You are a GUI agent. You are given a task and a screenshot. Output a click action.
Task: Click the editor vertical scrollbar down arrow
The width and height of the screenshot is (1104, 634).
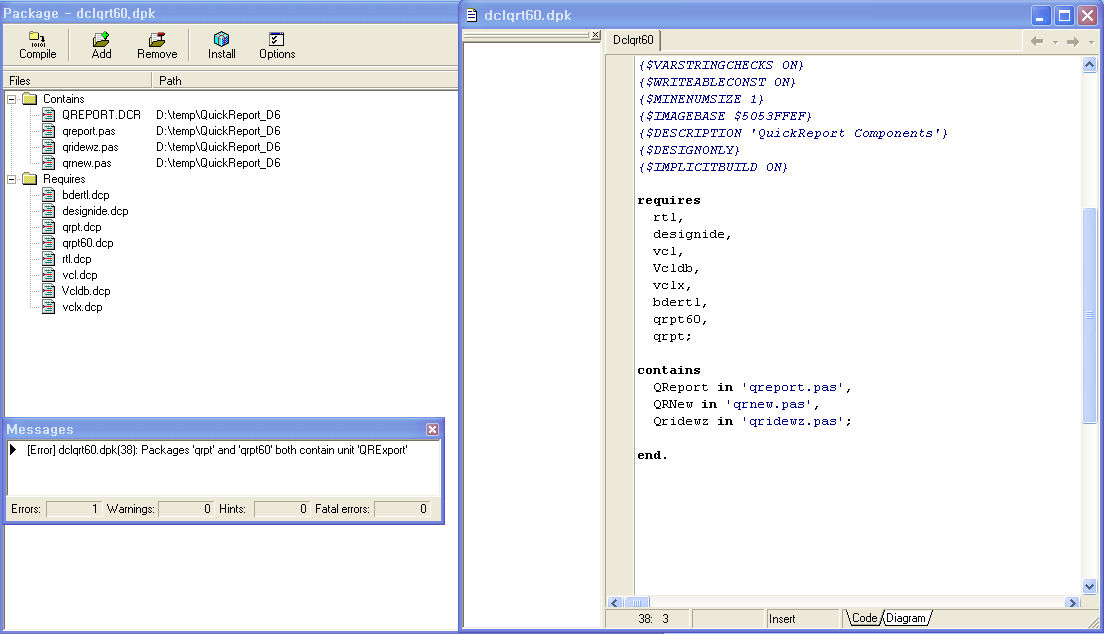point(1090,587)
